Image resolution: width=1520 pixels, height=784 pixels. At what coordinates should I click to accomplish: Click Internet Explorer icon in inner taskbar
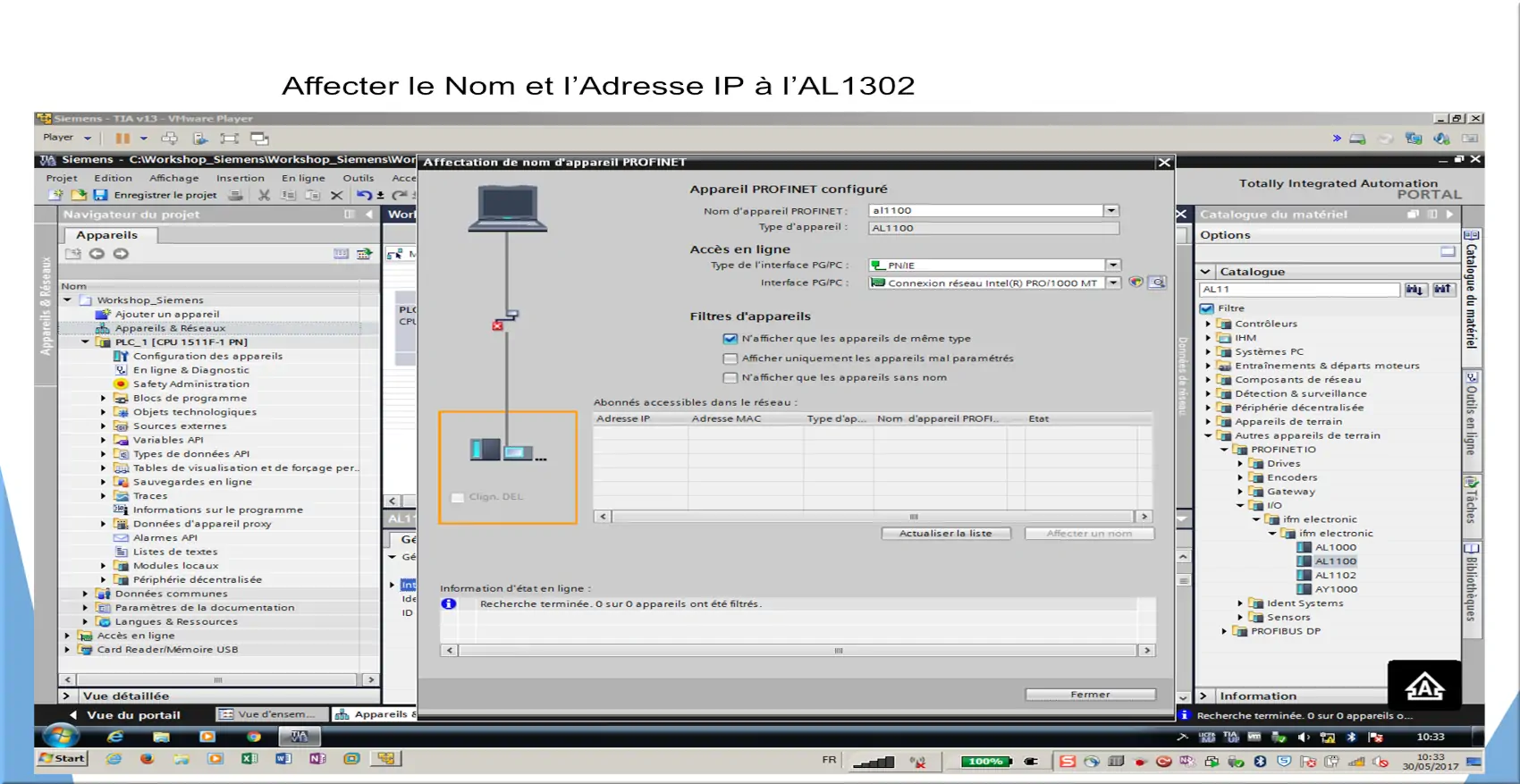115,737
